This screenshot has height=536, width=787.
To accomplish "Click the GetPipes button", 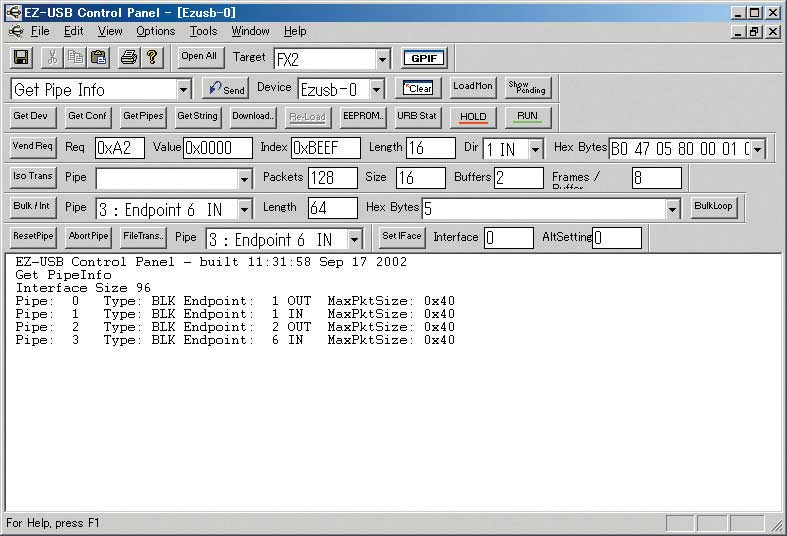I will click(x=144, y=117).
